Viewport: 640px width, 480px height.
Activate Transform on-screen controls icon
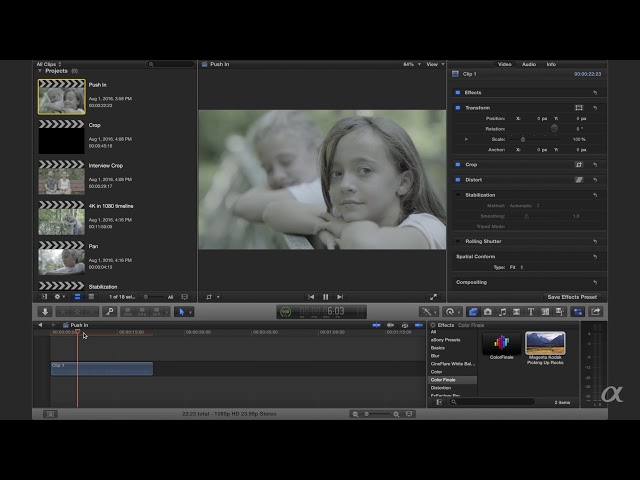tap(579, 108)
